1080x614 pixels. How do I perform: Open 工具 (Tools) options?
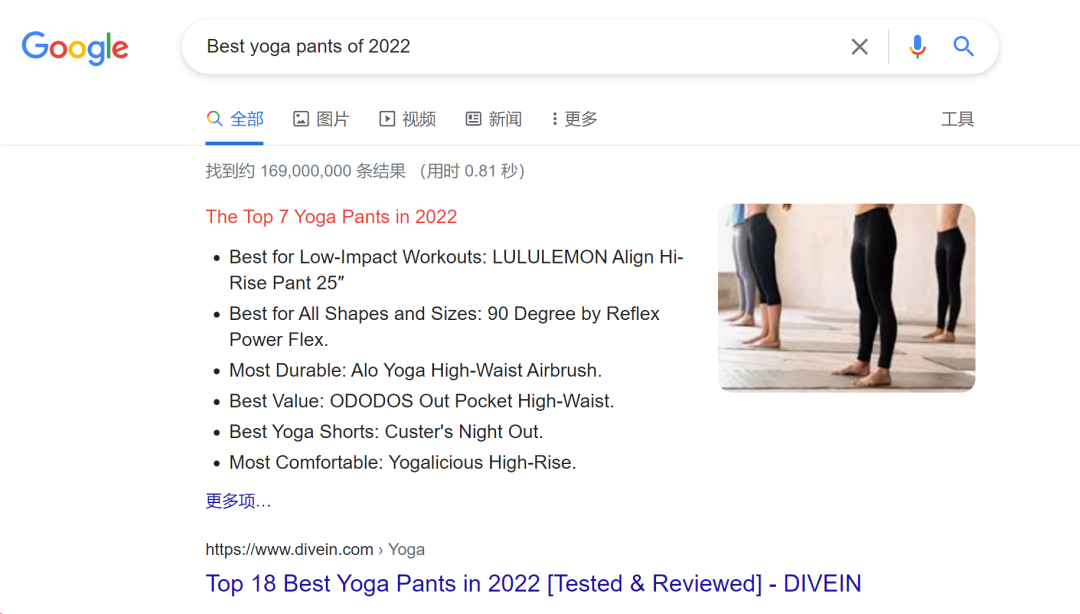[x=957, y=119]
